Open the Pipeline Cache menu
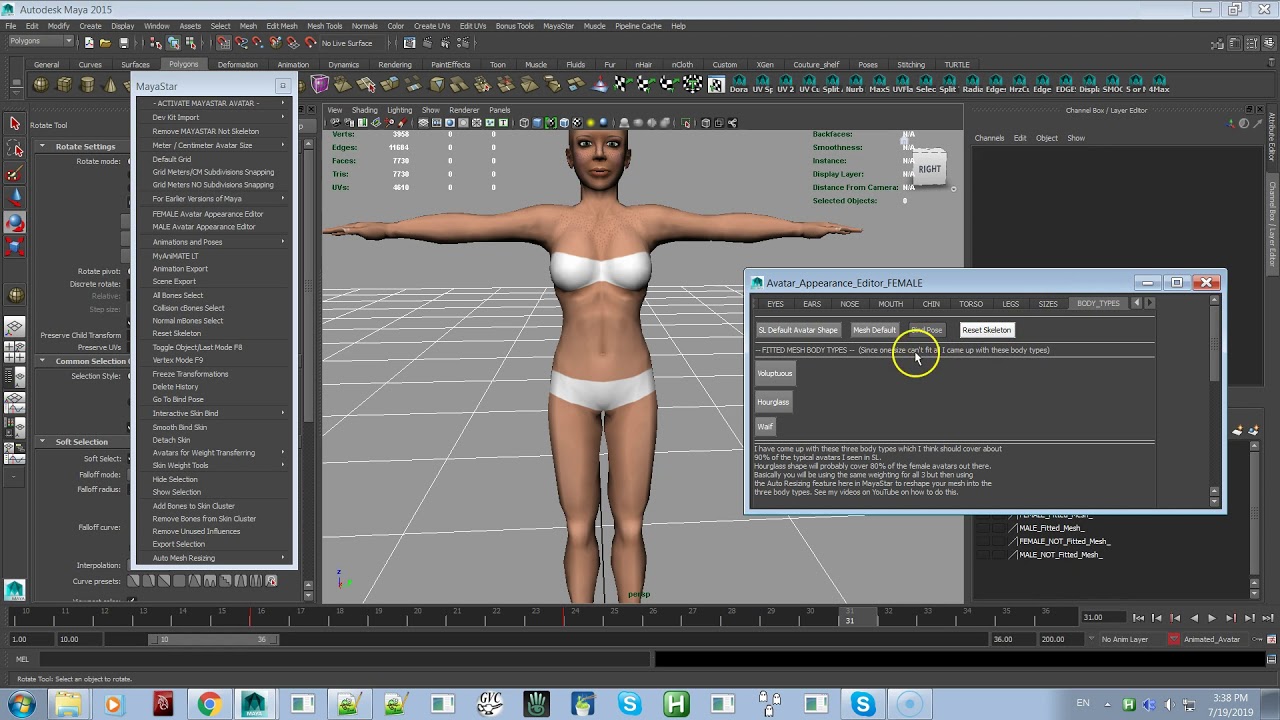This screenshot has width=1280, height=720. [638, 26]
